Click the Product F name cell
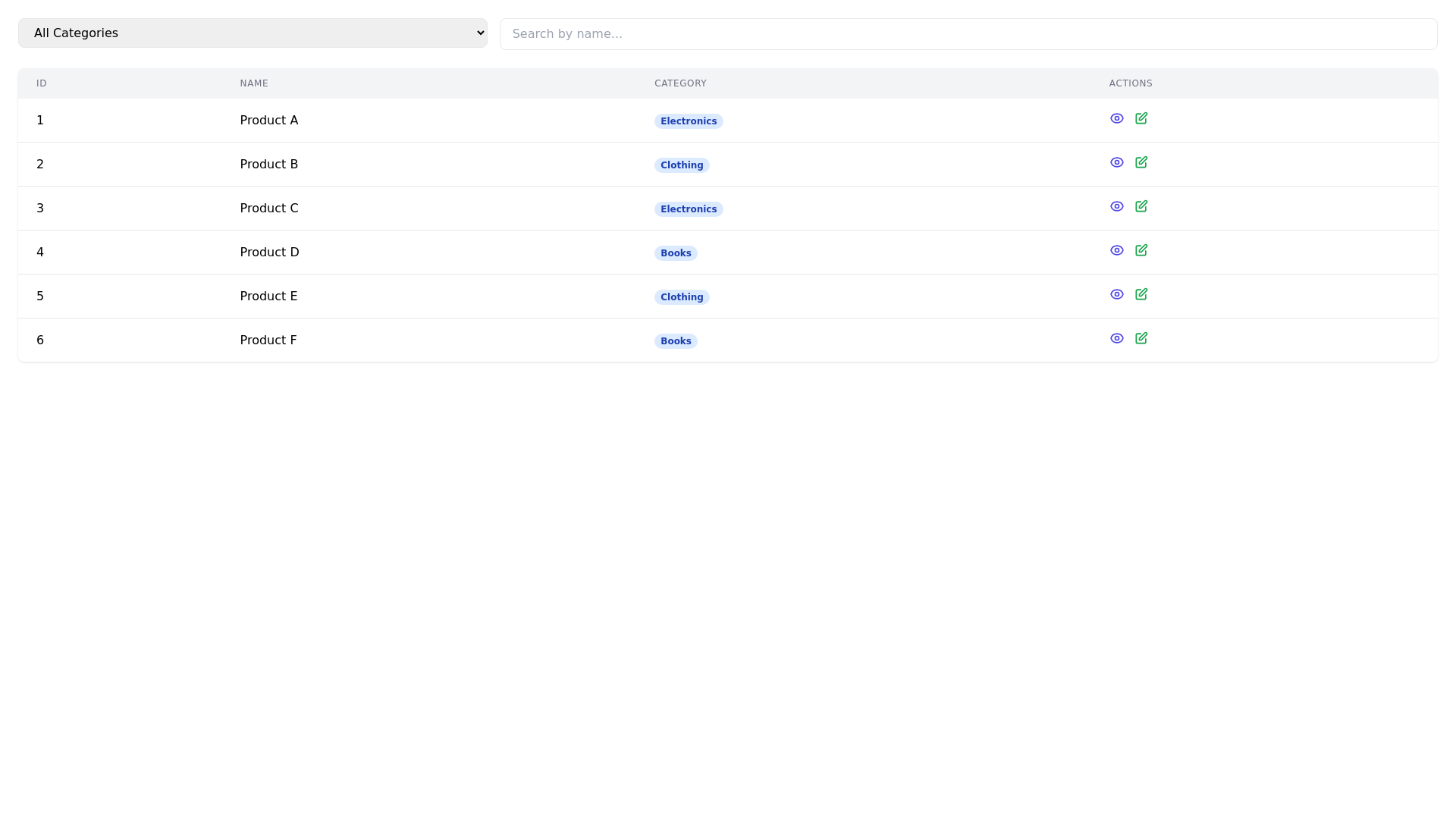 click(x=268, y=340)
